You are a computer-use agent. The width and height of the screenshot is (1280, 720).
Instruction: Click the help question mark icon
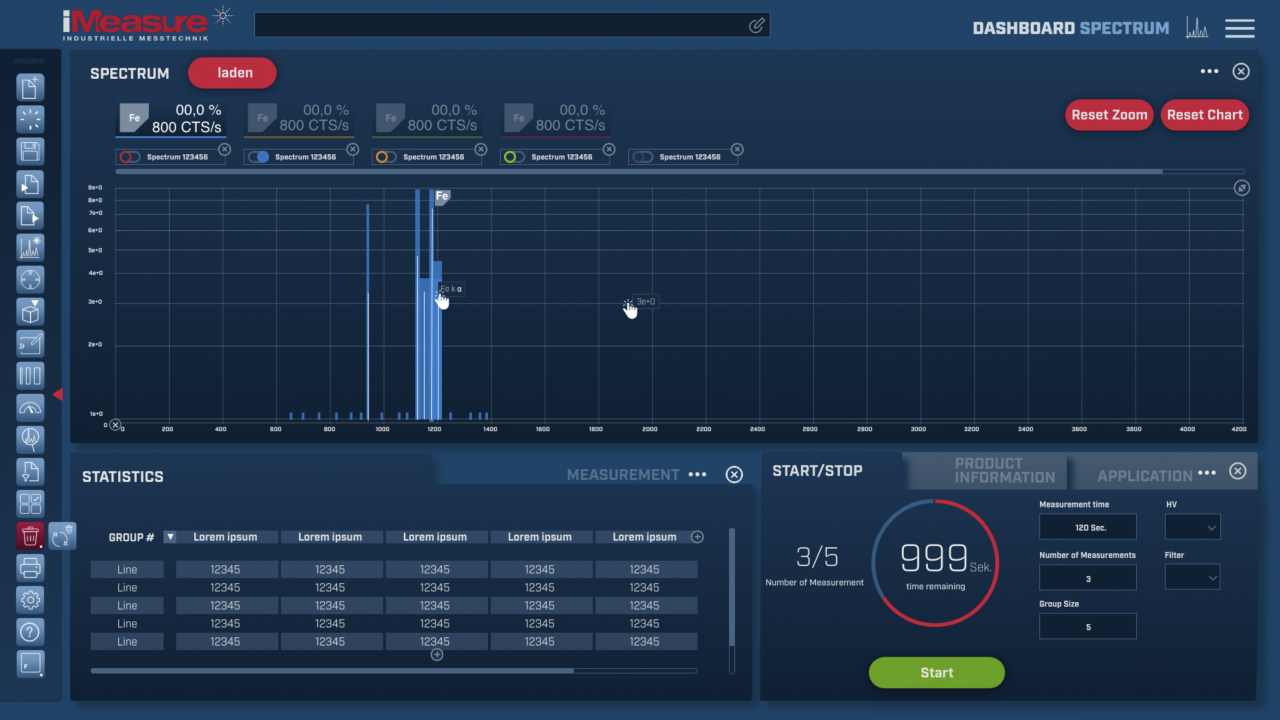[x=30, y=631]
